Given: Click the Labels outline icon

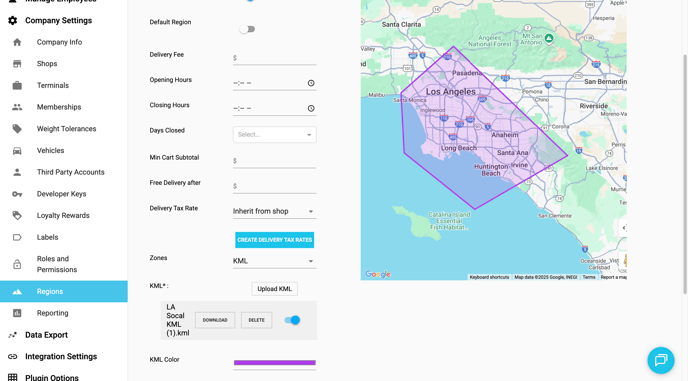Looking at the screenshot, I should point(17,237).
